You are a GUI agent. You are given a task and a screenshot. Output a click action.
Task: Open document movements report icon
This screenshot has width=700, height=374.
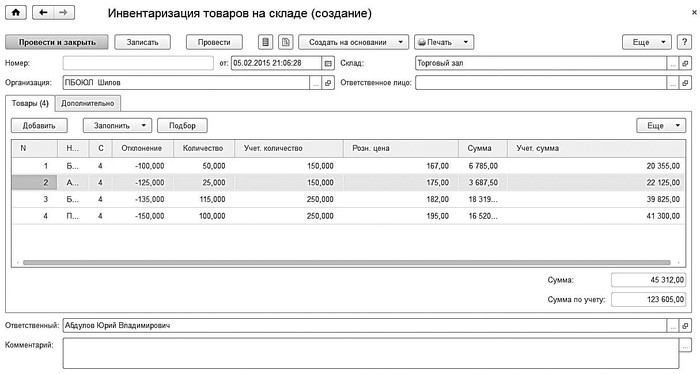tap(265, 42)
